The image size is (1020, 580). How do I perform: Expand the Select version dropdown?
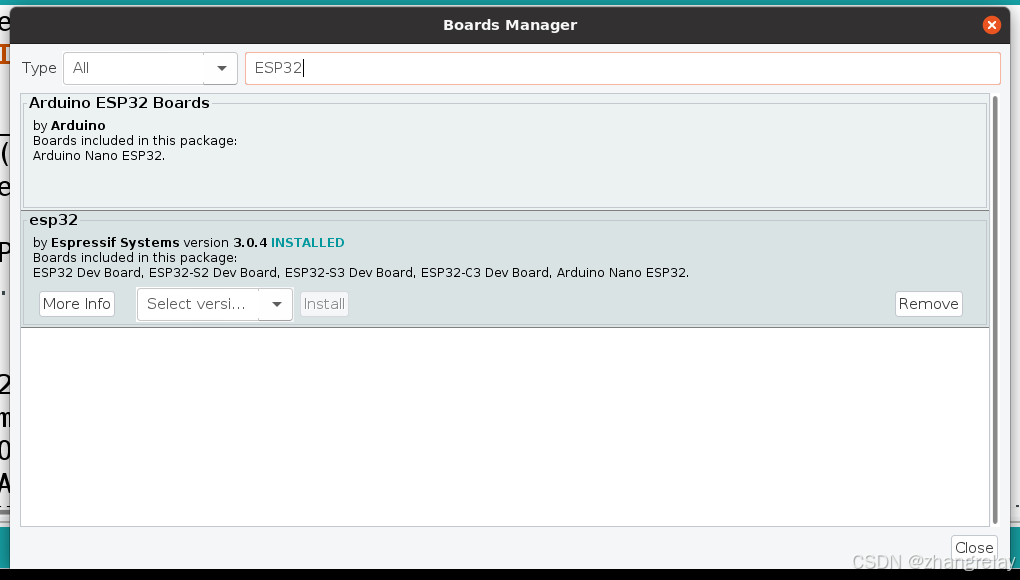215,304
